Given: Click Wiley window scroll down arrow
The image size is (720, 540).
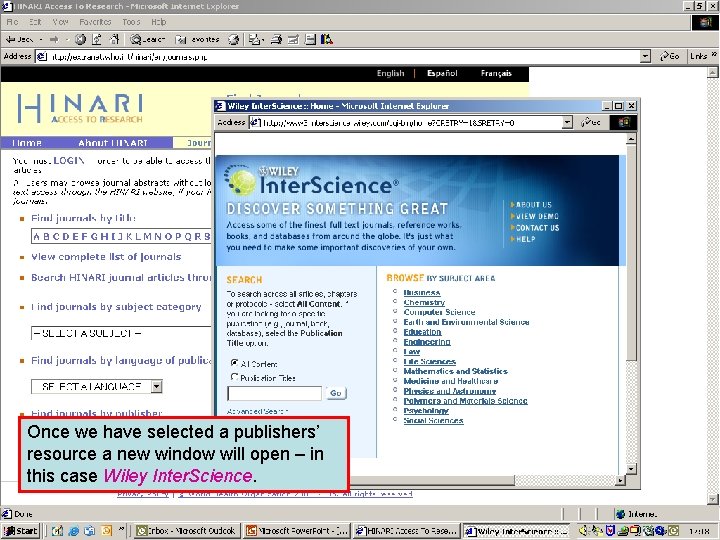Looking at the screenshot, I should click(x=631, y=469).
